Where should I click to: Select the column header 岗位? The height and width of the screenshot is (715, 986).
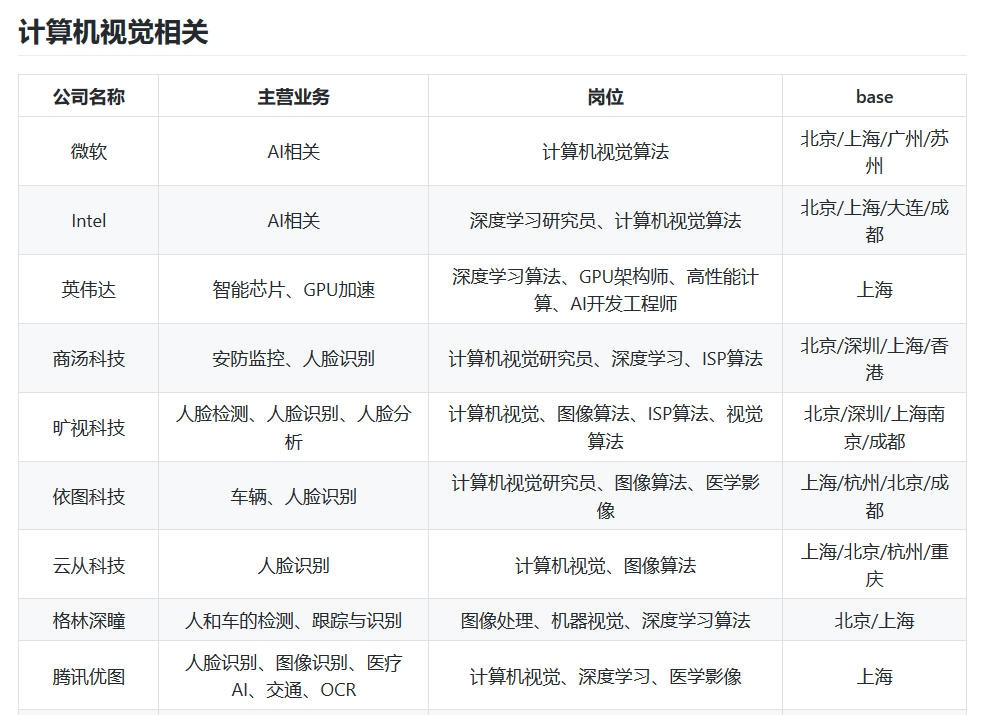(x=606, y=96)
